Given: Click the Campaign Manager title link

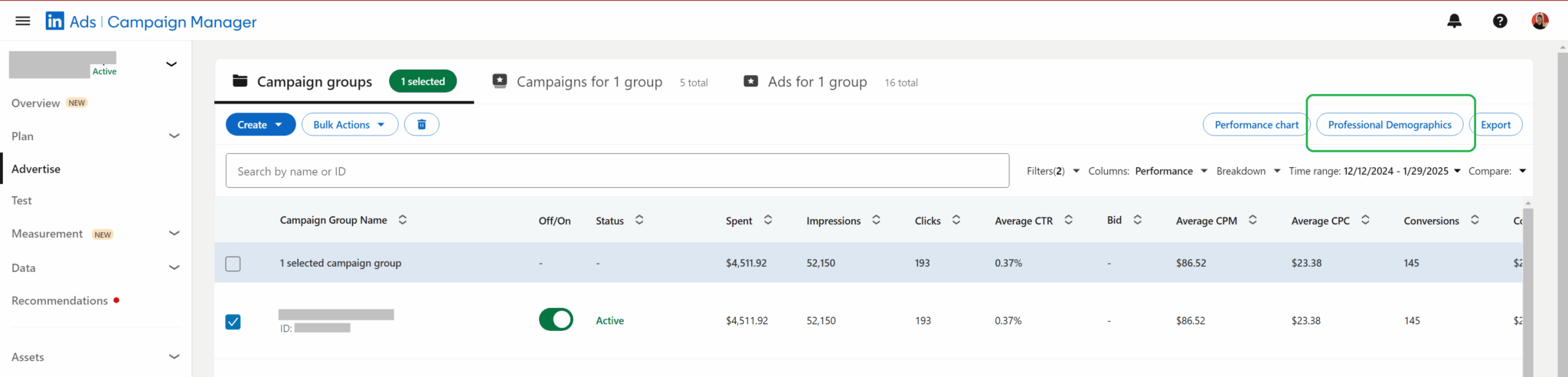Looking at the screenshot, I should (182, 21).
